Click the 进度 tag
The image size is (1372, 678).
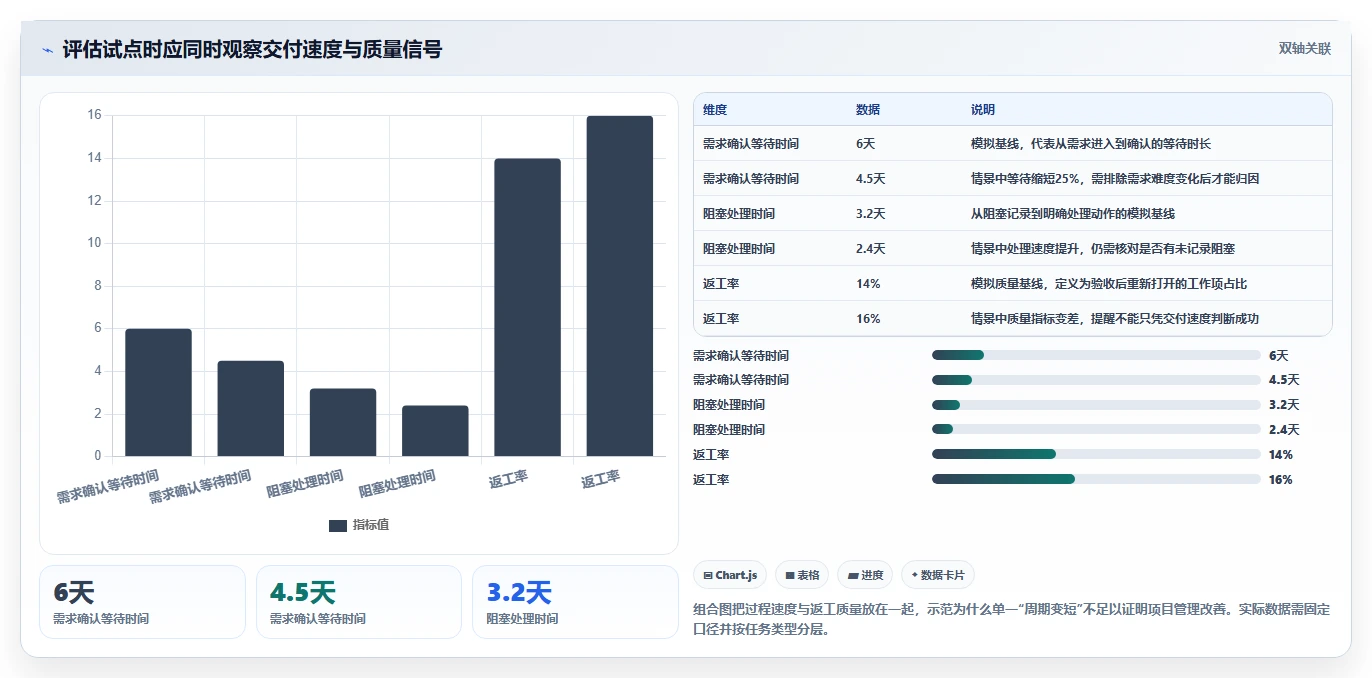(865, 575)
